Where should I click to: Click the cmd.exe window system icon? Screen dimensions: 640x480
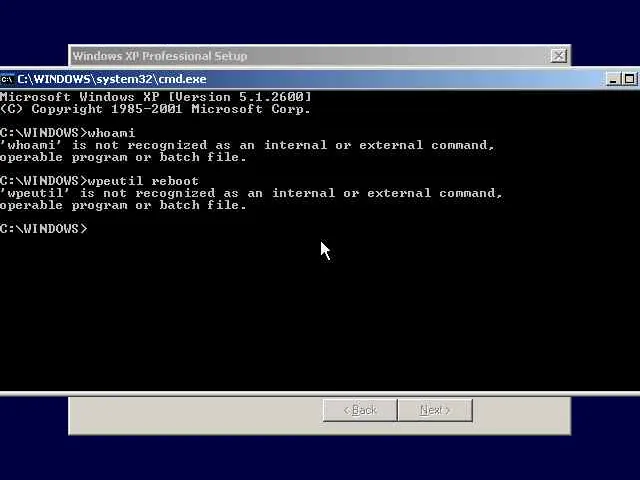[7, 79]
